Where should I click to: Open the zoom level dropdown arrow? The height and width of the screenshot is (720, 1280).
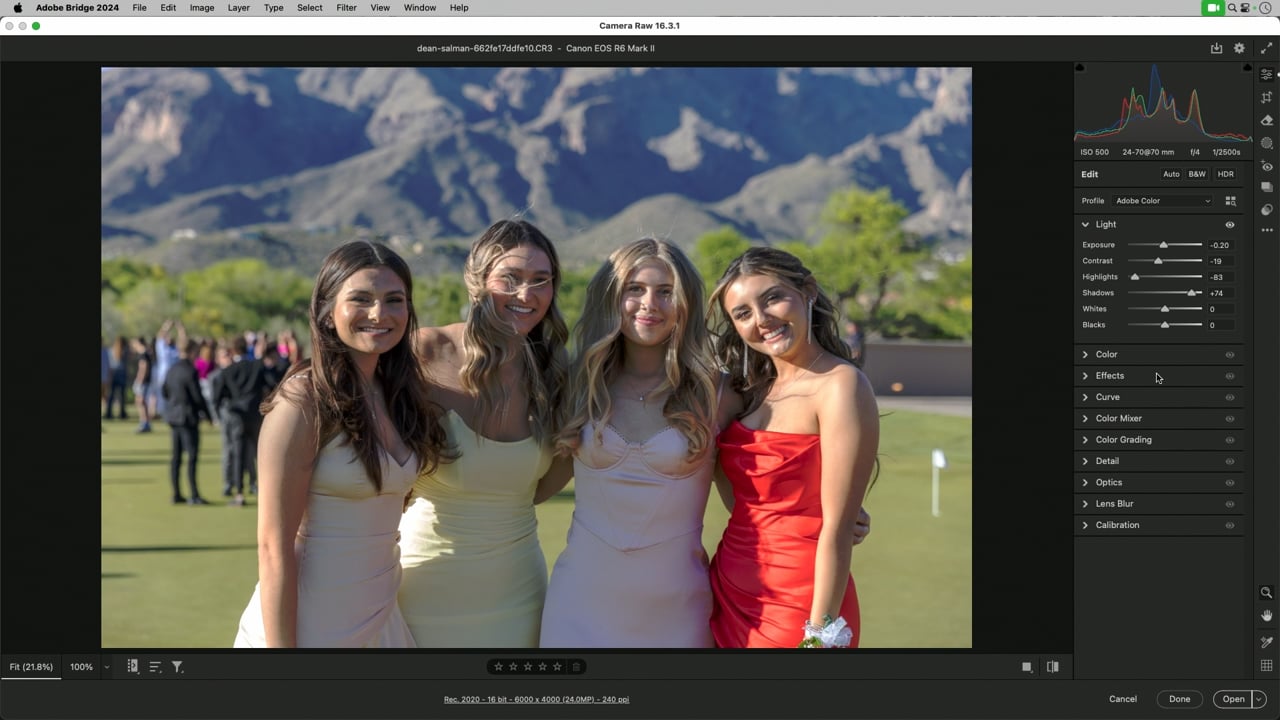[x=107, y=667]
